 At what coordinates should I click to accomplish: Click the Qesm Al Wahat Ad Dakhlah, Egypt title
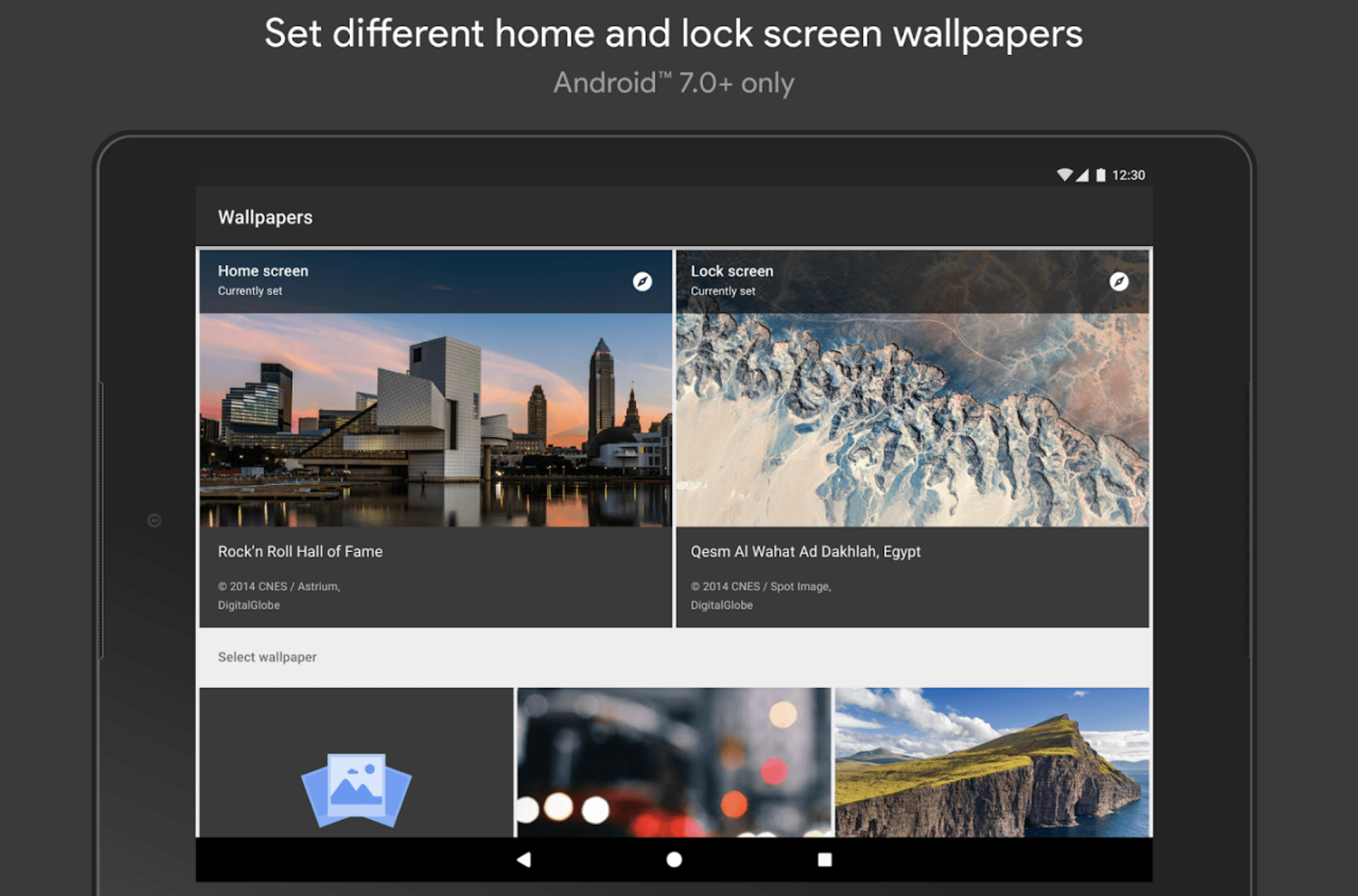point(806,552)
